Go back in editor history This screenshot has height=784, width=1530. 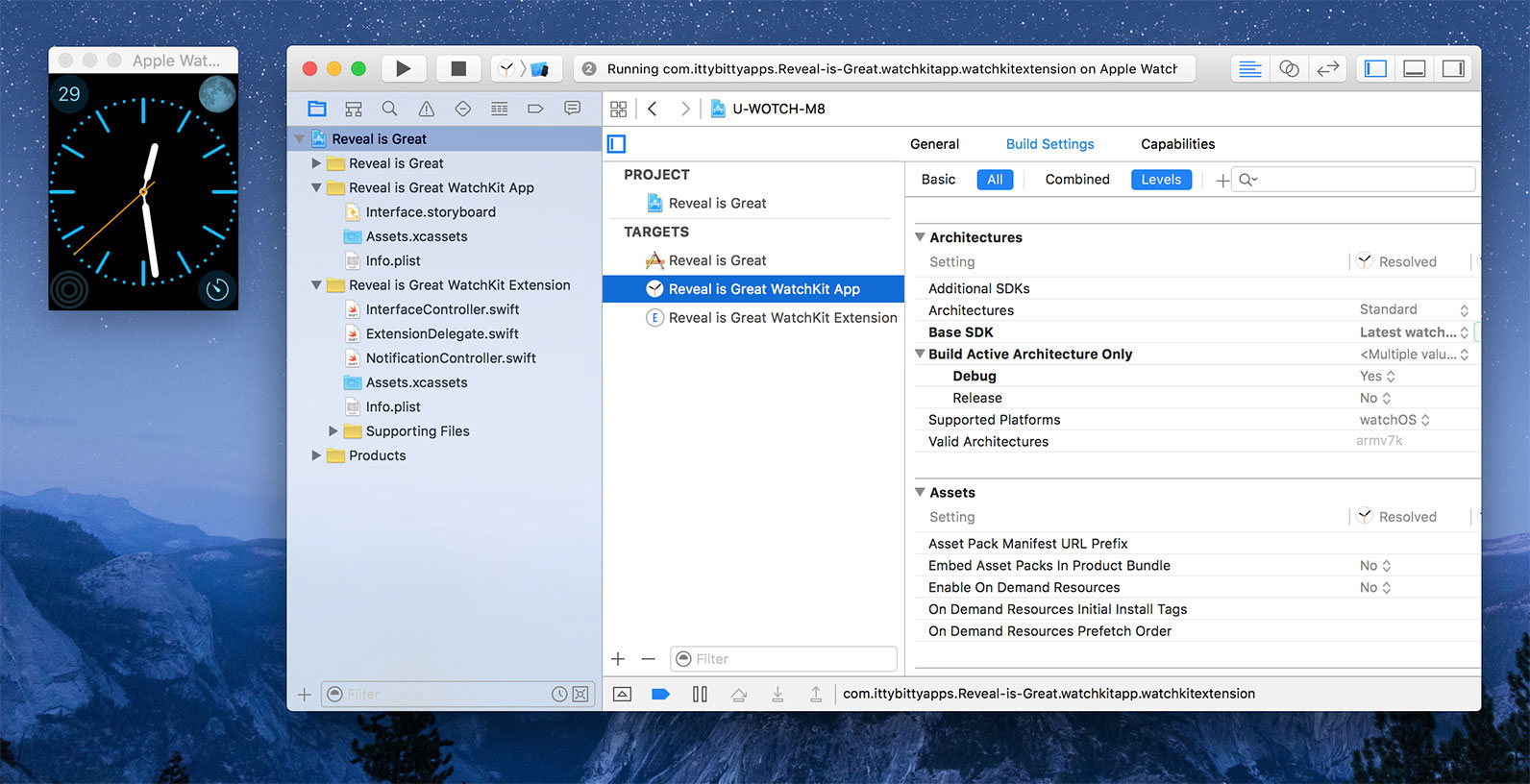[653, 109]
